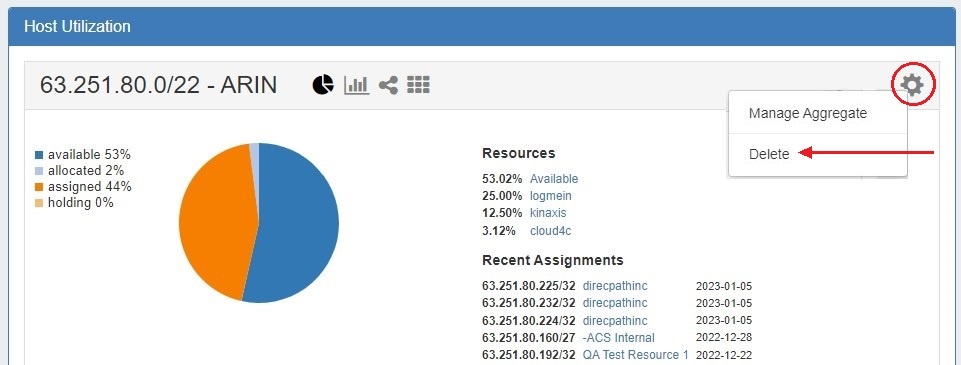Open the gear settings menu

(913, 84)
